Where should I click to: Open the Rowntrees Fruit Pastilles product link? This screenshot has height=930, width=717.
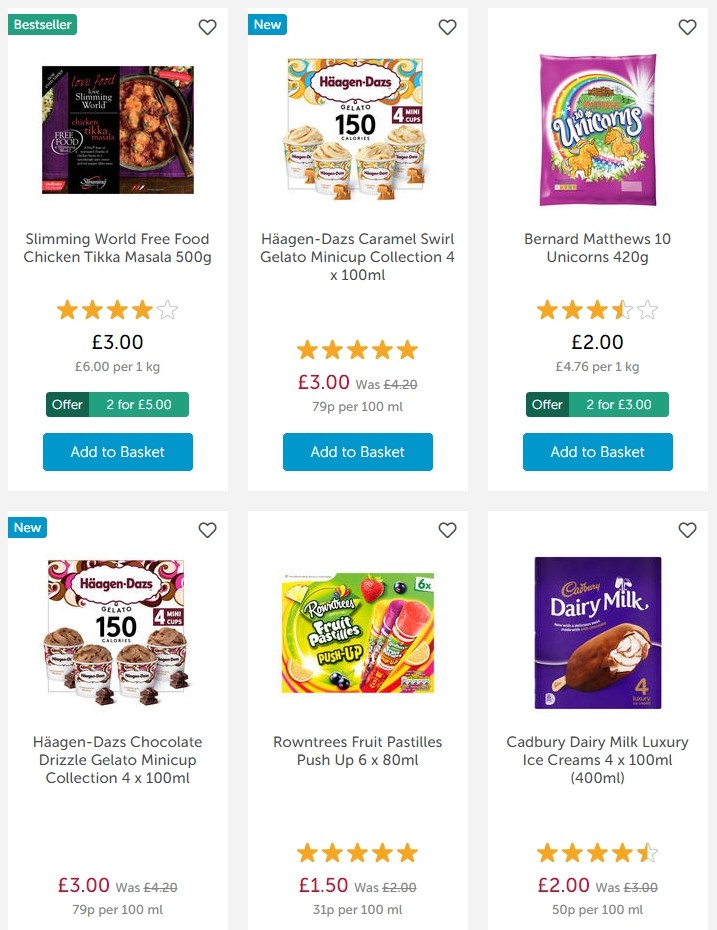tap(357, 751)
